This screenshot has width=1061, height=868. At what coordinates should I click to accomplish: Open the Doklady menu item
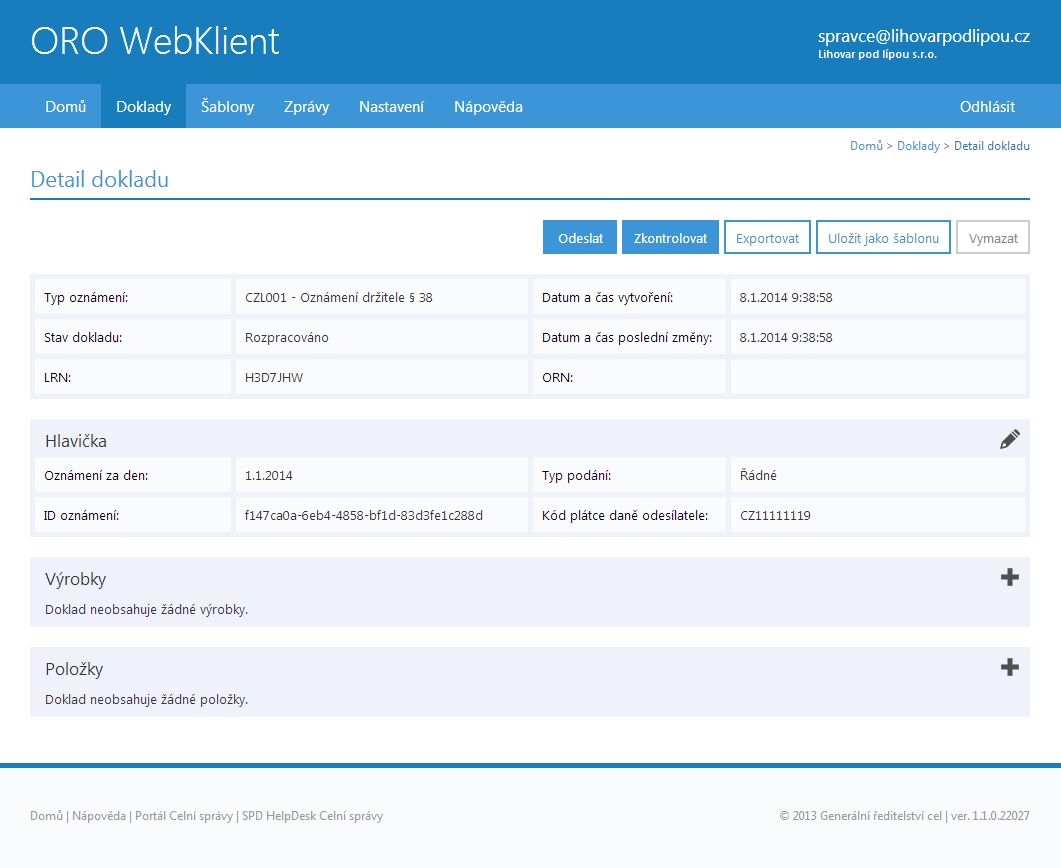(143, 106)
